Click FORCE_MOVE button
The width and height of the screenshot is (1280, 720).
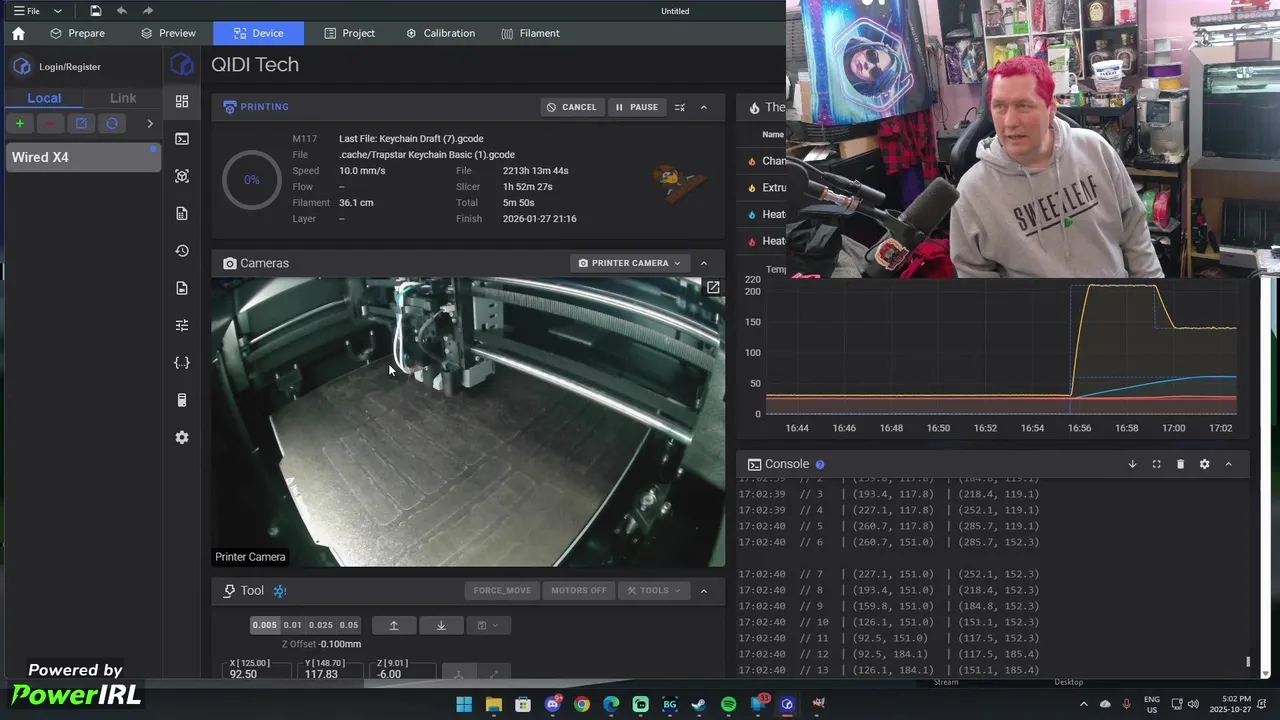(x=502, y=590)
